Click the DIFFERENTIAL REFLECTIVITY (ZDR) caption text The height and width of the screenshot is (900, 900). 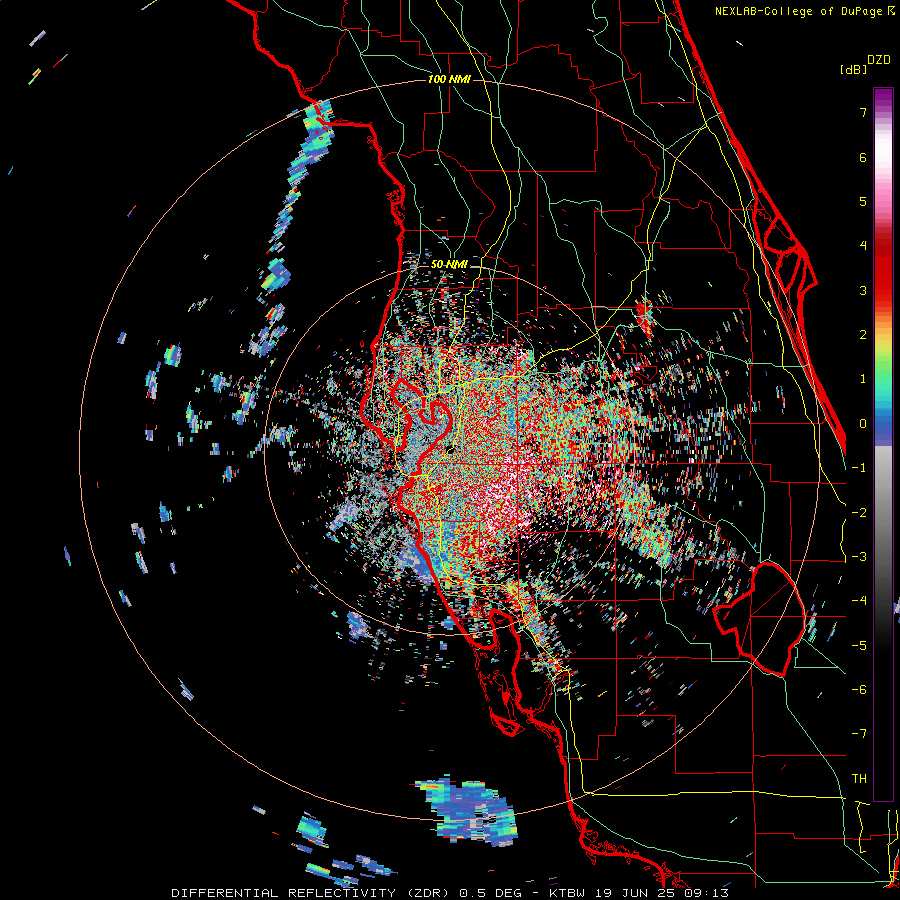pyautogui.click(x=312, y=893)
